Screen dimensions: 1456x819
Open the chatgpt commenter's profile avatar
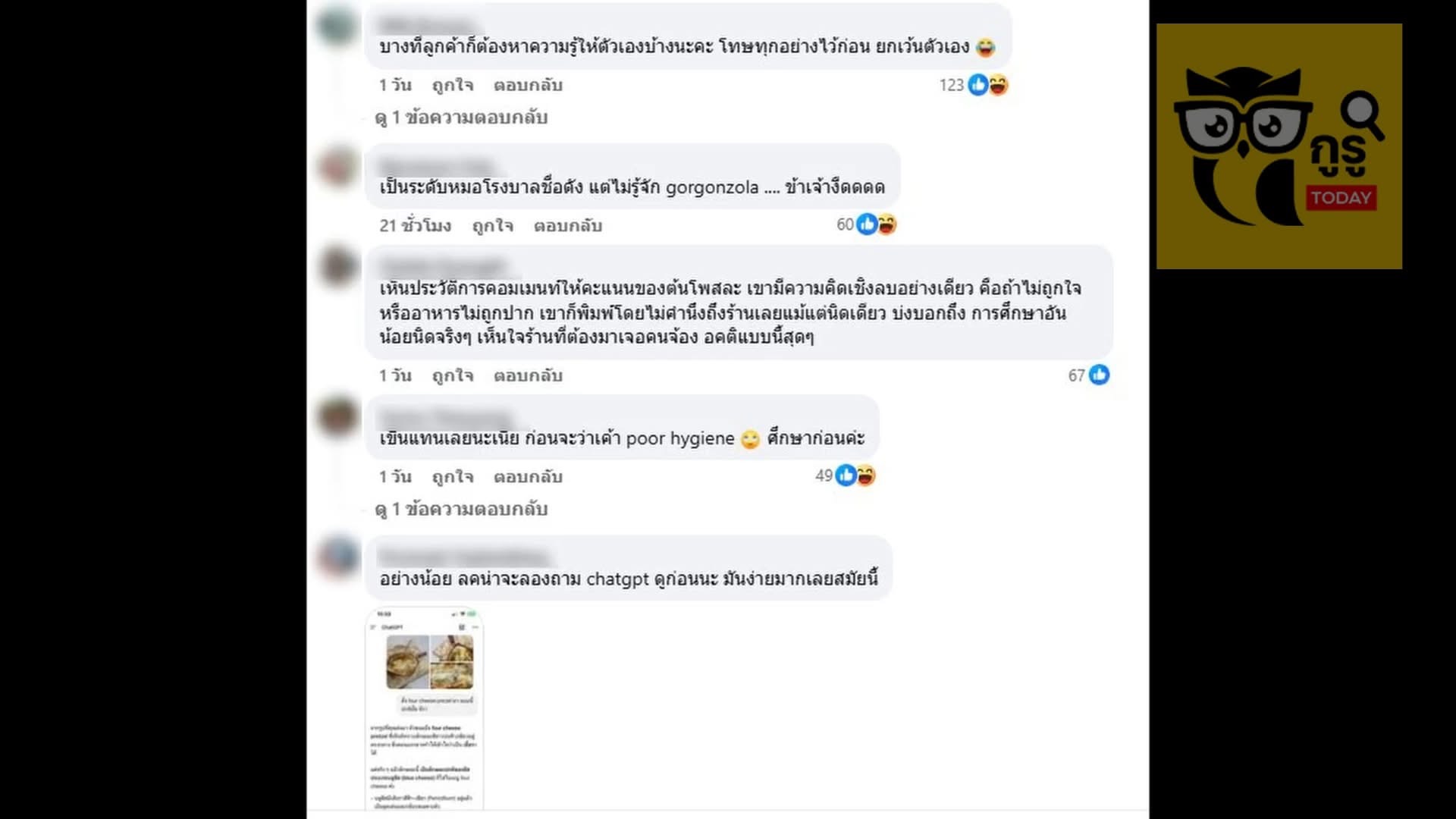337,557
